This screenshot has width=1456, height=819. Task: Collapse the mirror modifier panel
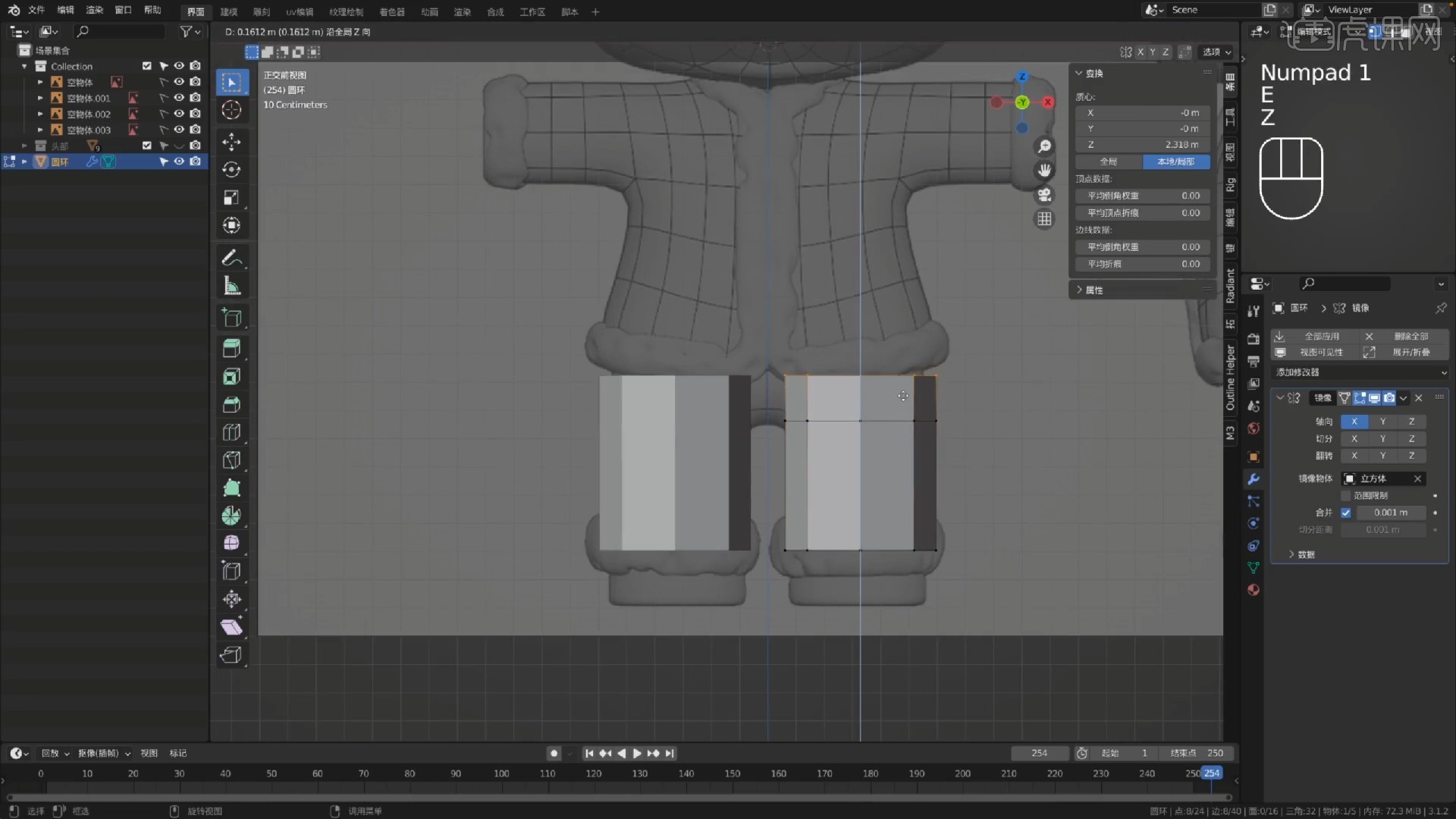(x=1280, y=398)
